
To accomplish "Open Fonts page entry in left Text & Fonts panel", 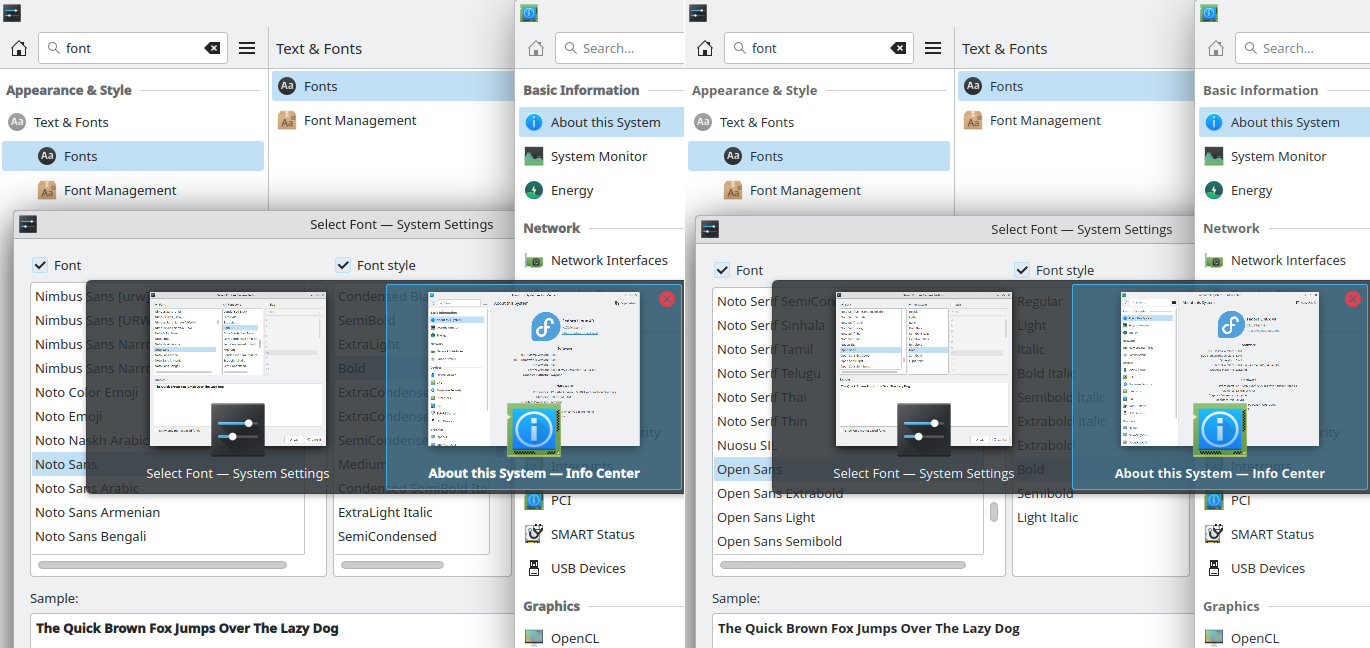I will tap(393, 86).
